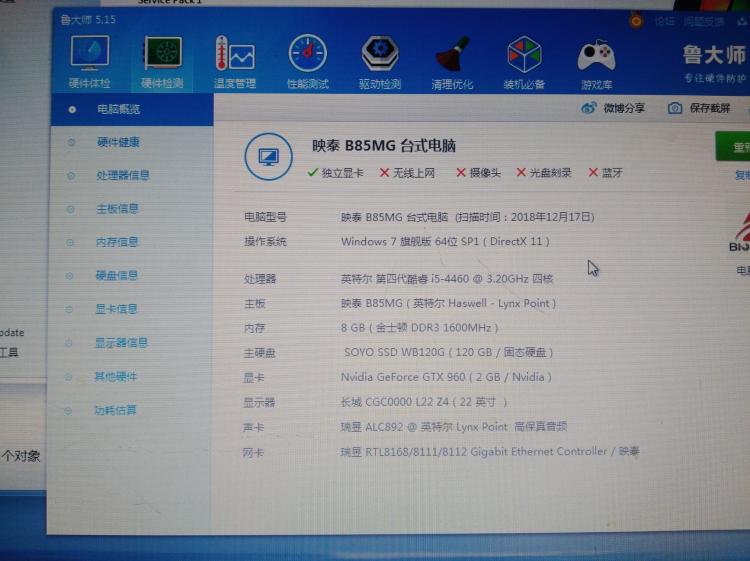This screenshot has height=561, width=750.
Task: Open 显示器信息 sidebar item
Action: pos(121,342)
